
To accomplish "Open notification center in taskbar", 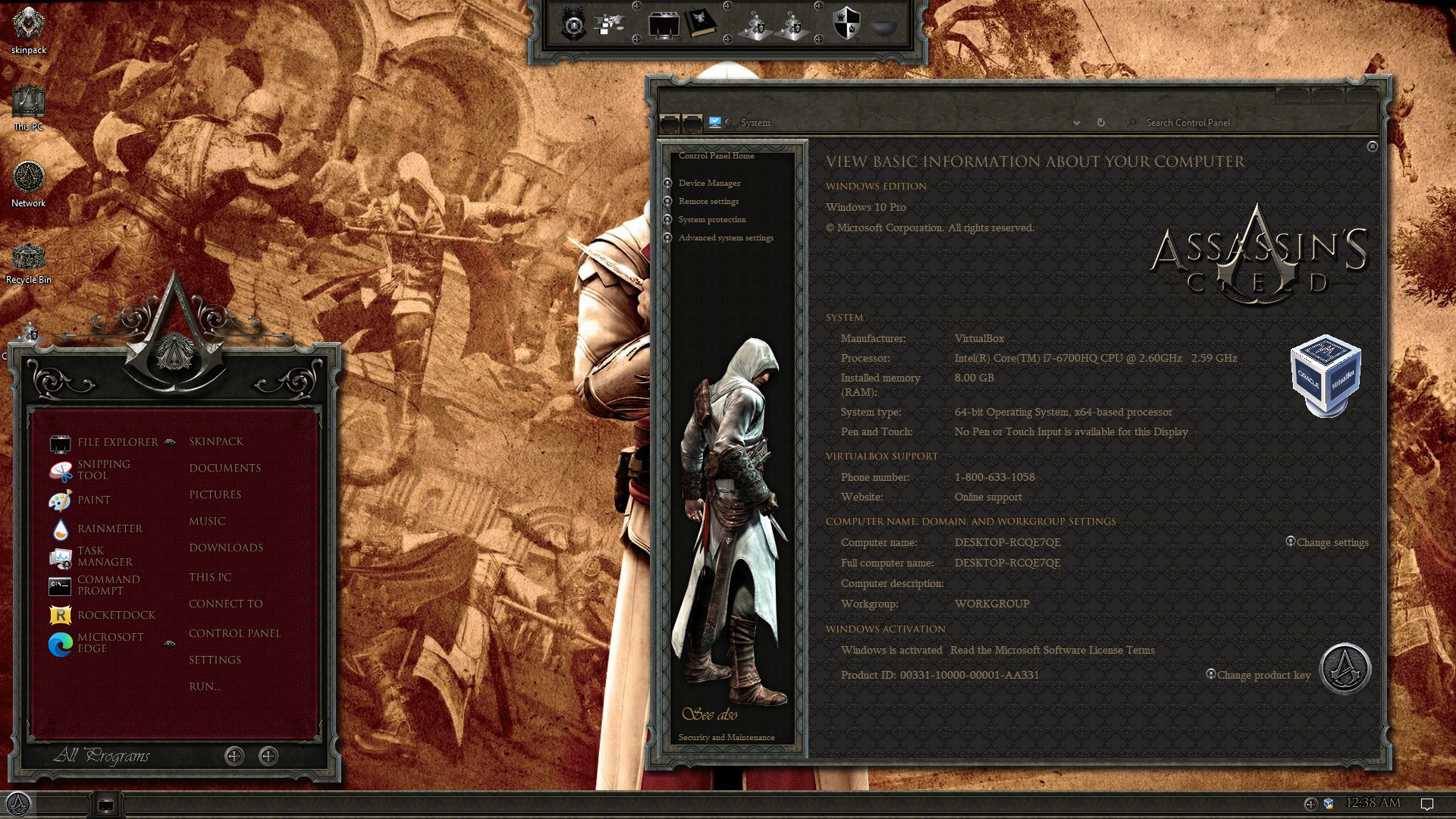I will (x=1426, y=804).
